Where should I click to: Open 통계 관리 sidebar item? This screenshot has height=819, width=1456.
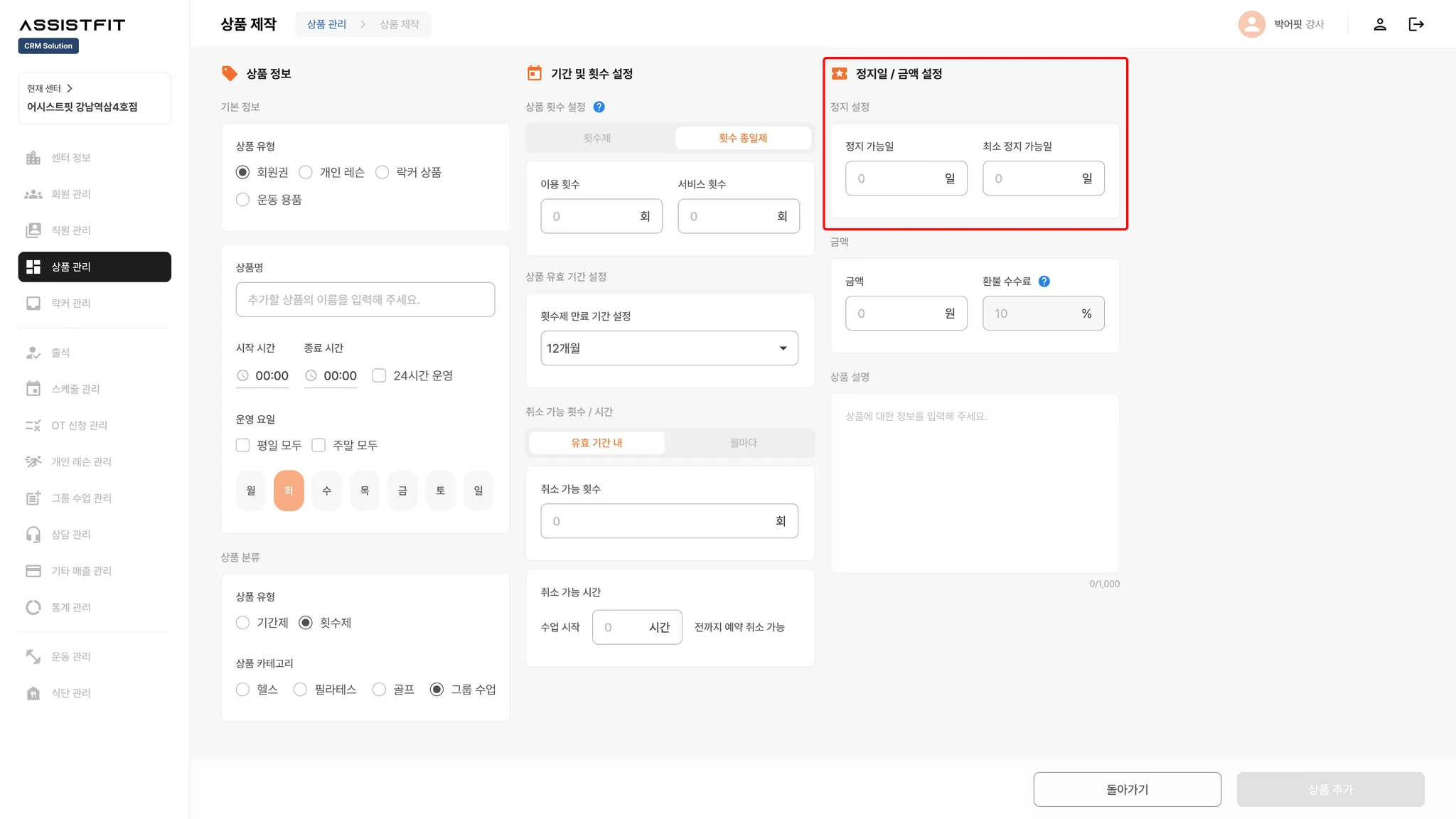pyautogui.click(x=33, y=607)
